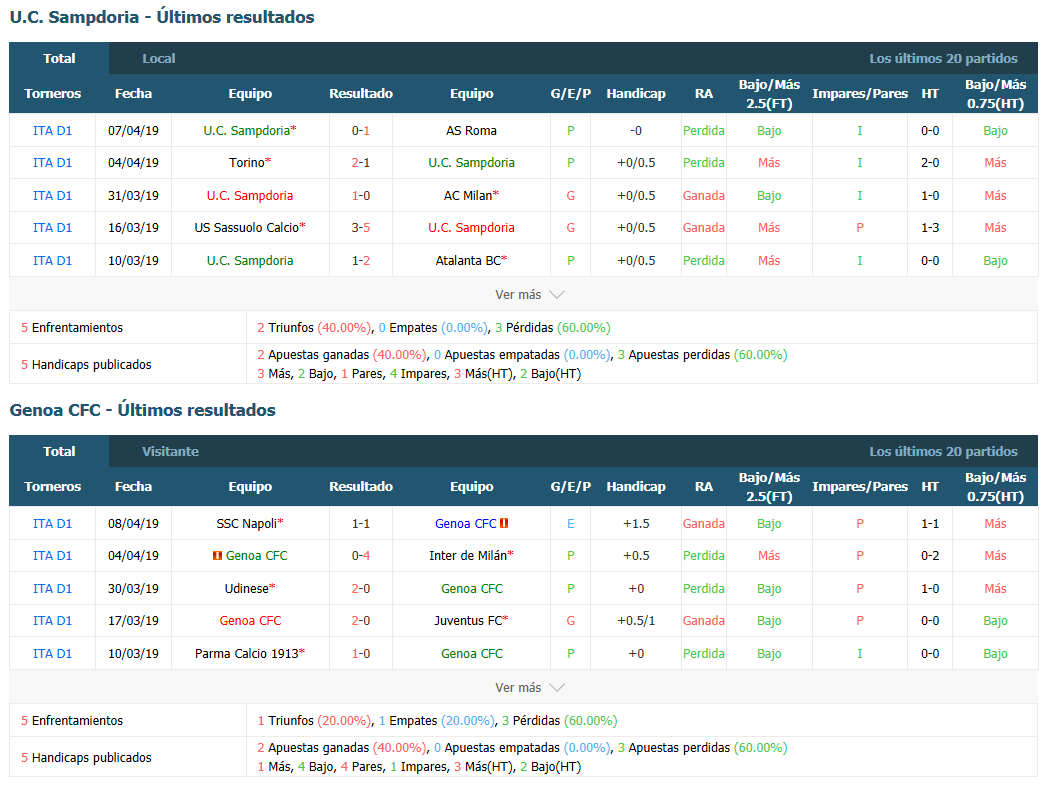Click the Parma Calcio 1913 team name
This screenshot has height=785, width=1044.
246,653
